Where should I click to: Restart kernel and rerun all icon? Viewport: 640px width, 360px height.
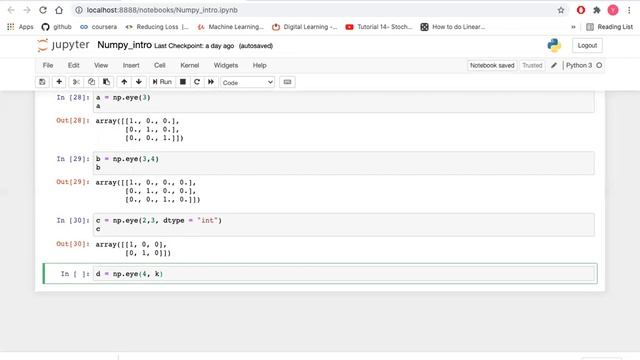tap(211, 82)
